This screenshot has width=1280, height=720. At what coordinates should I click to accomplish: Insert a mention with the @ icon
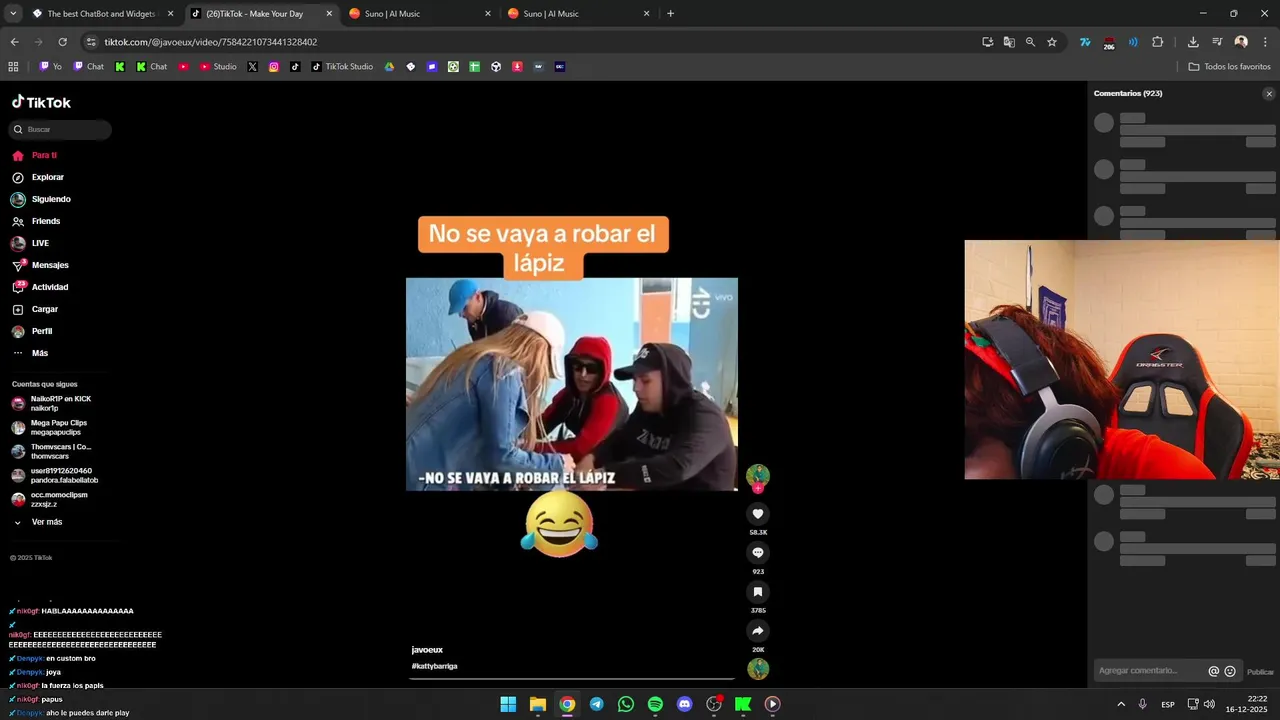1214,672
